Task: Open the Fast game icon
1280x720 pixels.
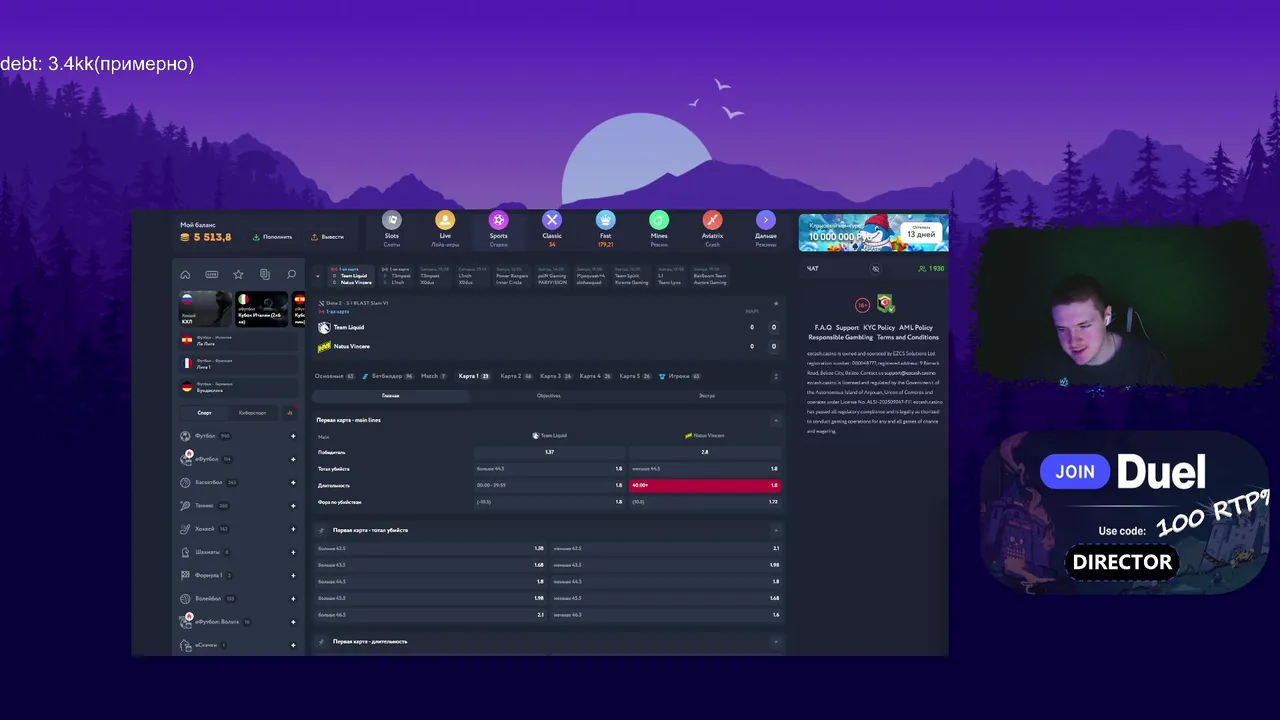Action: pos(605,220)
